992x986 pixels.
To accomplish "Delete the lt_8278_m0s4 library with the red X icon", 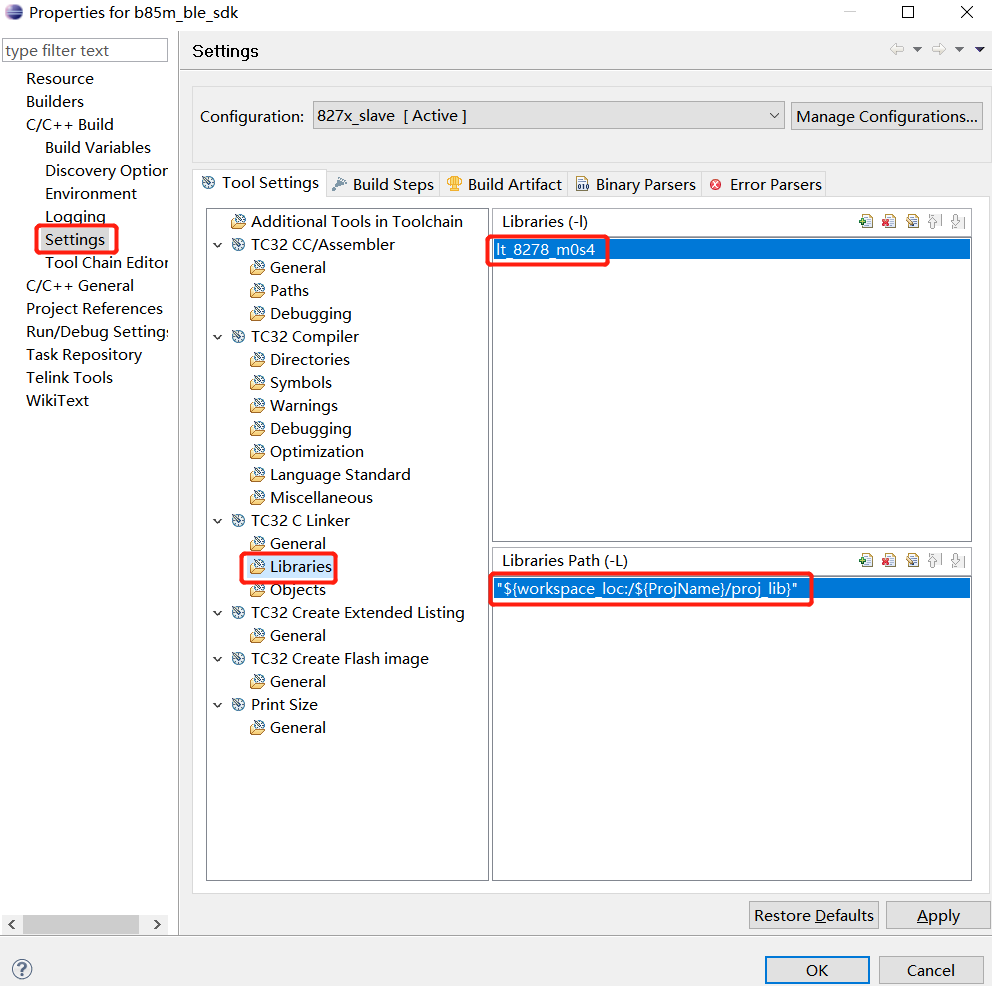I will click(889, 220).
